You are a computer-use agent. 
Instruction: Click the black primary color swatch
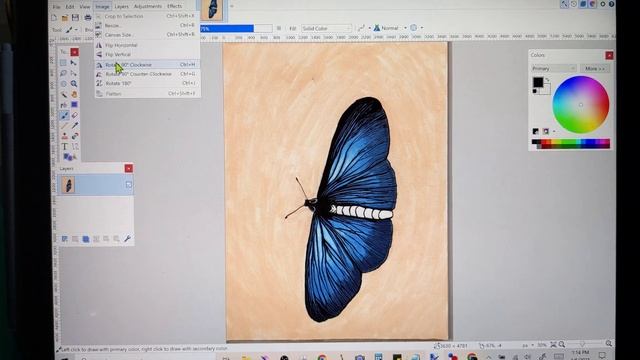tap(538, 82)
